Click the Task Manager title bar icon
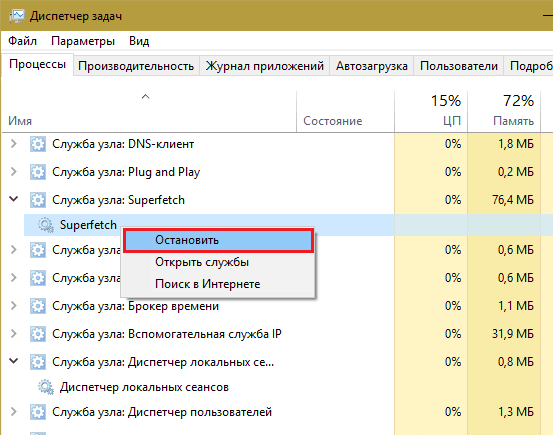The image size is (553, 435). pos(16,16)
